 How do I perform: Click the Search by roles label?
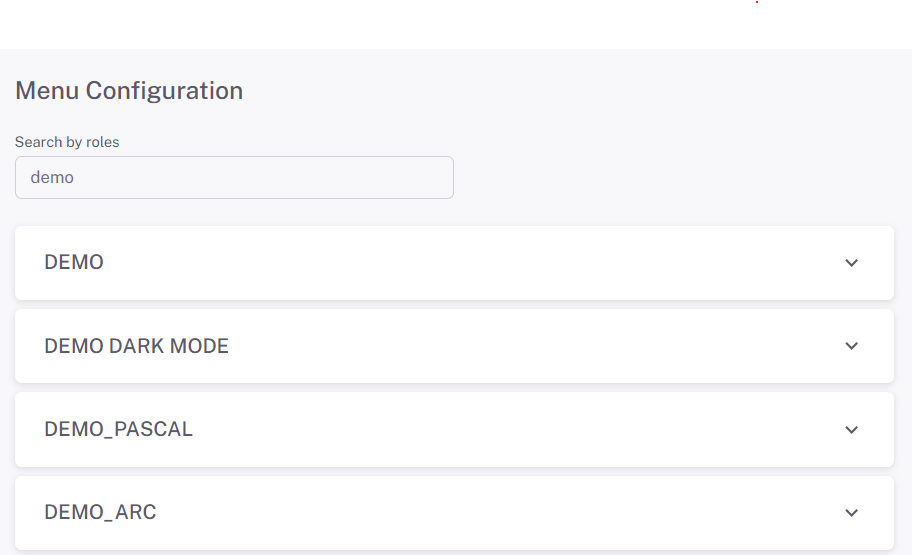coord(67,142)
